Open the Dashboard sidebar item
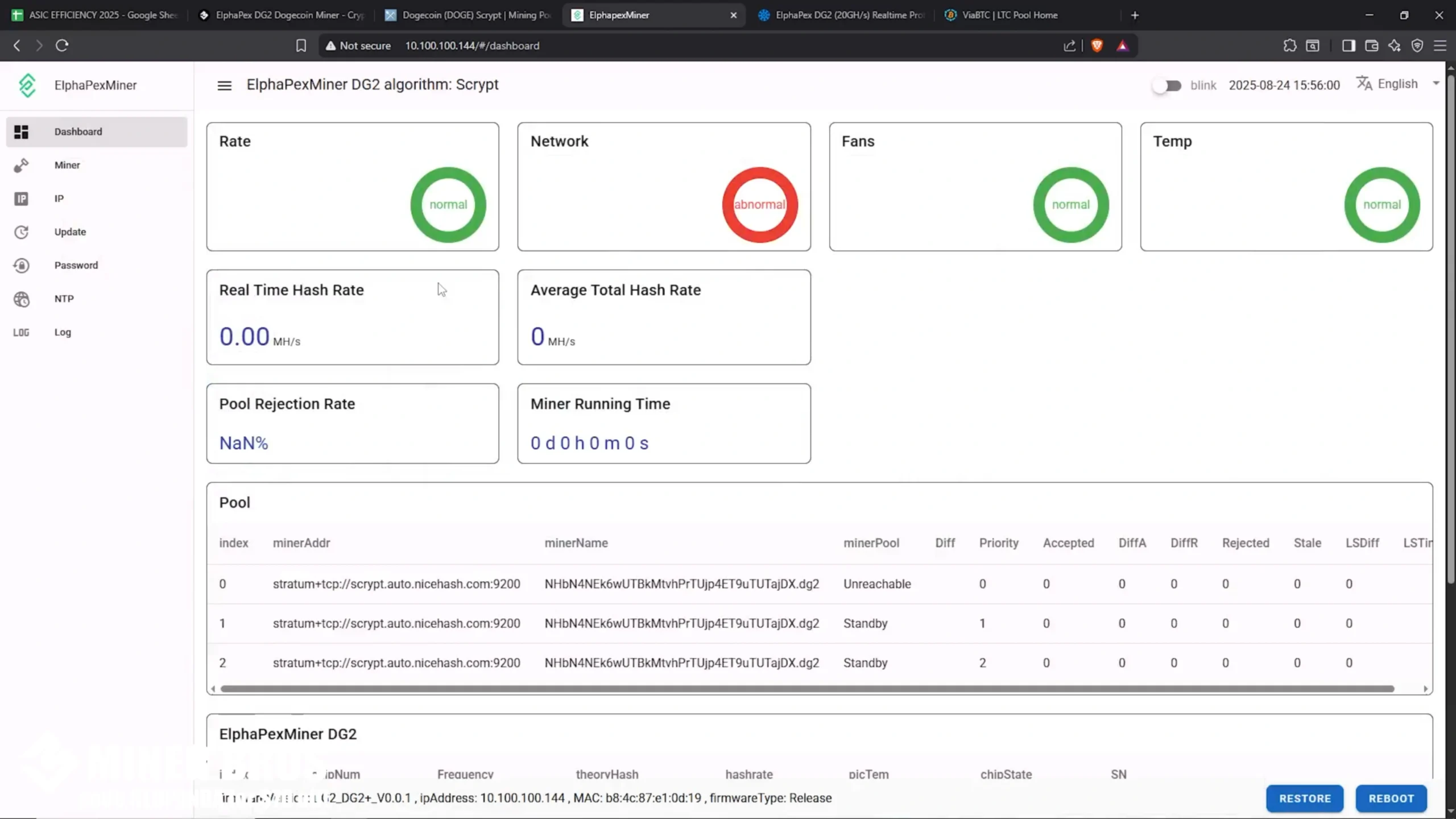The height and width of the screenshot is (819, 1456). [97, 131]
